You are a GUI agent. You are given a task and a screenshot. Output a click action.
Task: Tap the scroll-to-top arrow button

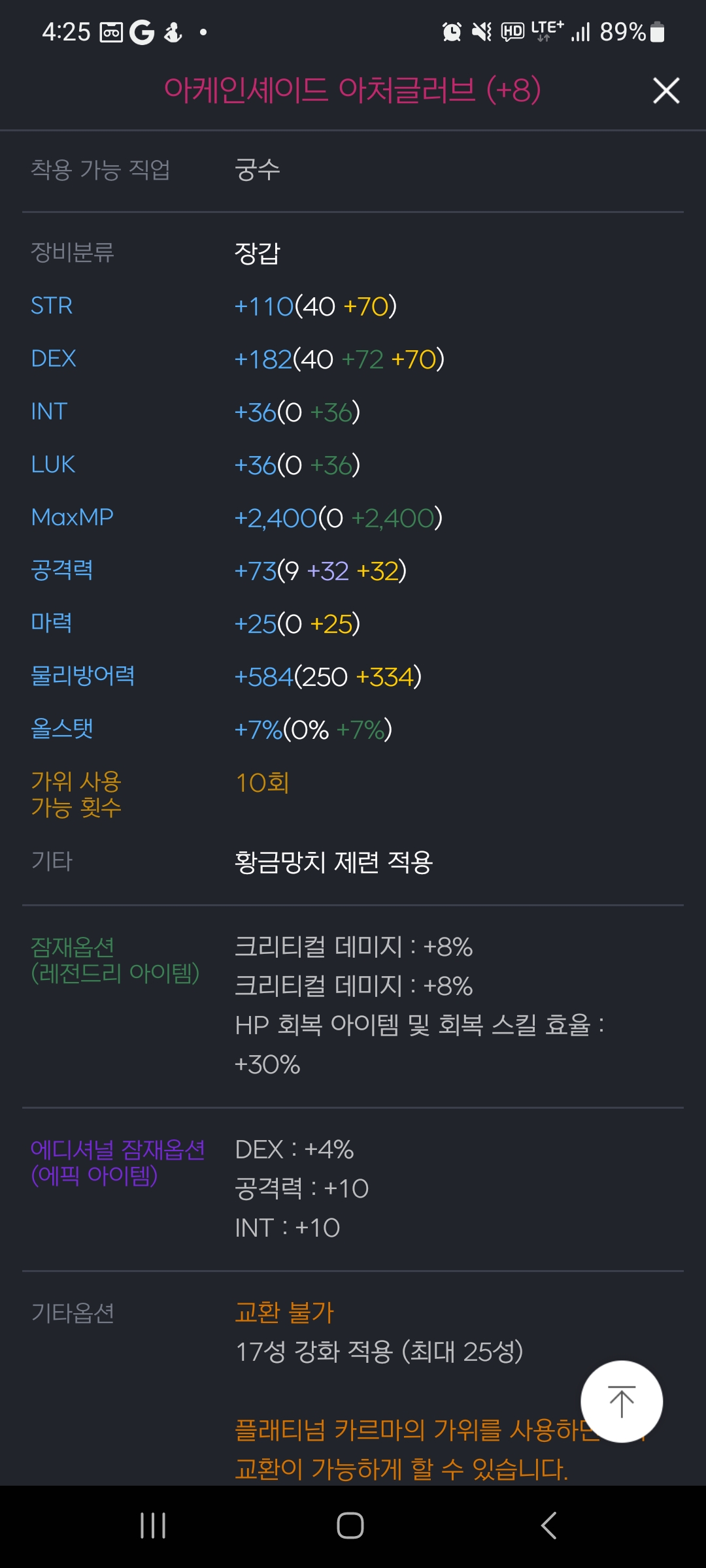(x=622, y=1401)
